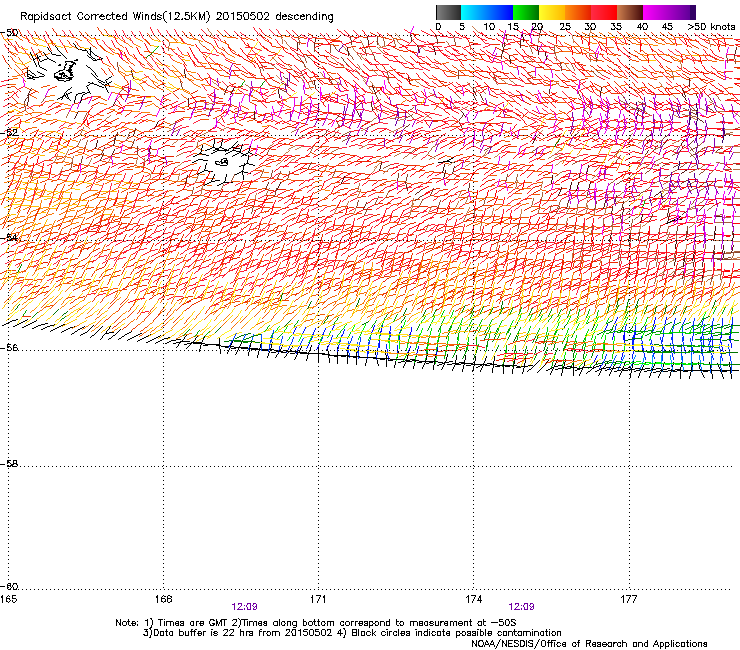Click the purple 12:09 time left of 171
Viewport: 740px width, 650px height.
(244, 607)
